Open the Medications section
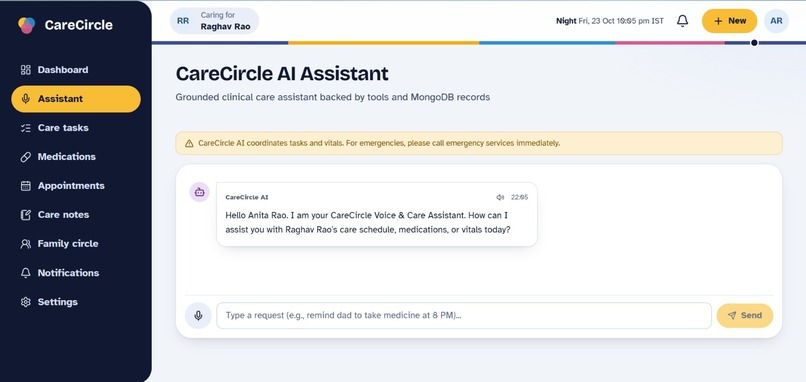Viewport: 806px width, 382px height. [76, 157]
